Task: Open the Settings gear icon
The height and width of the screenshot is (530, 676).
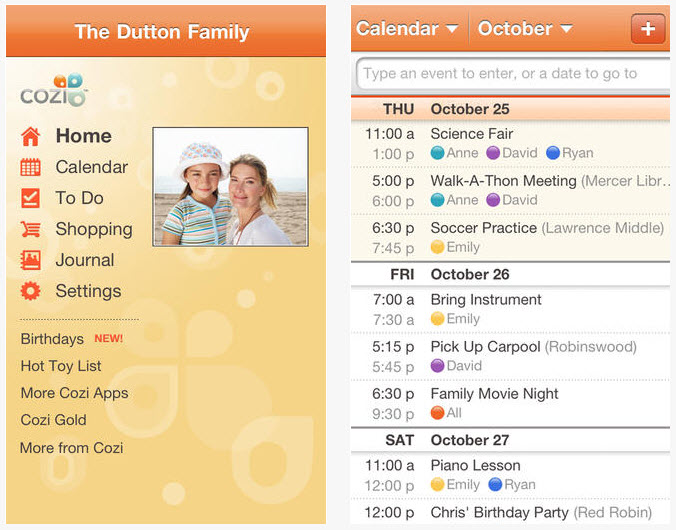Action: (30, 291)
